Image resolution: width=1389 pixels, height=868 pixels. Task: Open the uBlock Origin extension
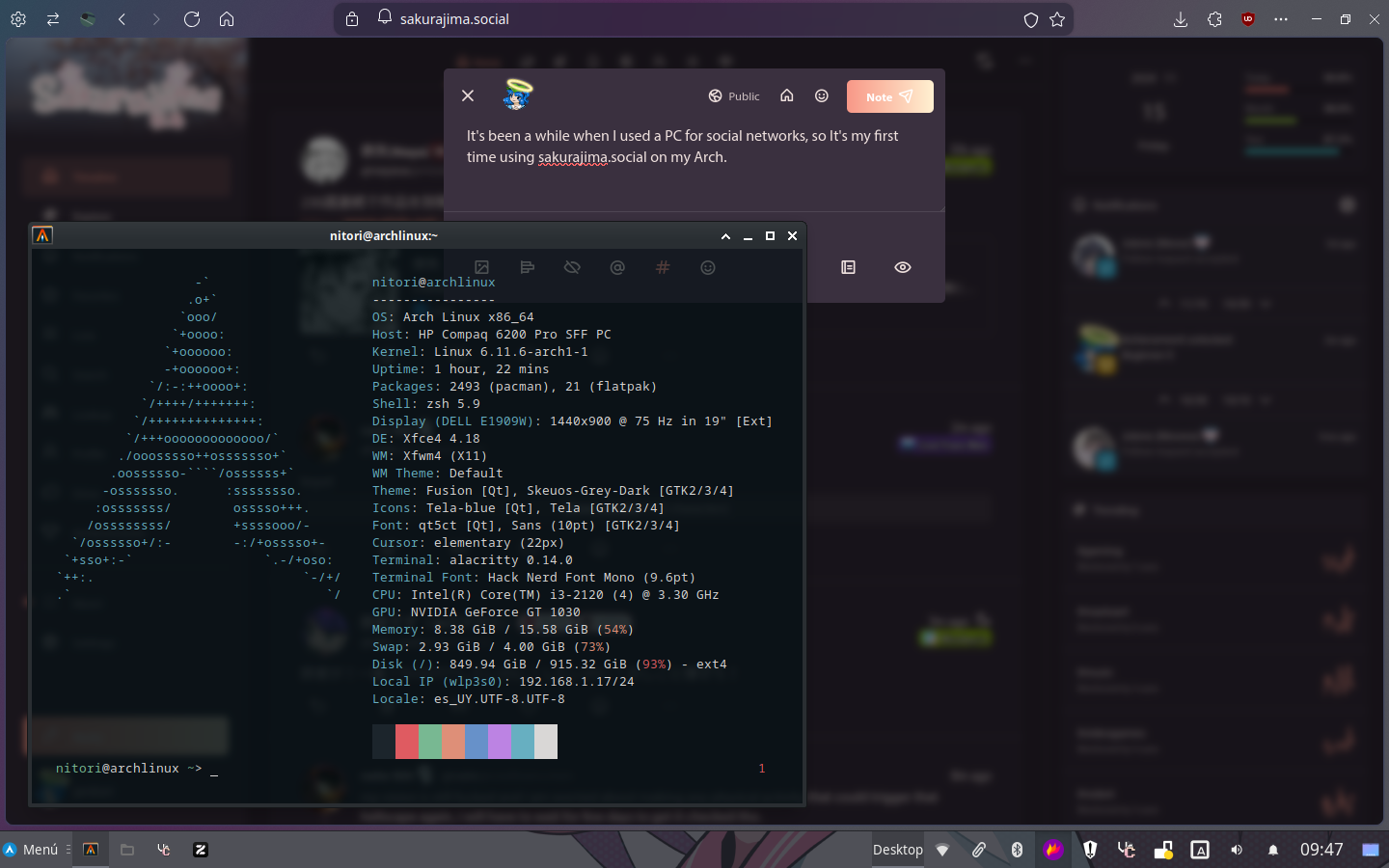pyautogui.click(x=1248, y=19)
